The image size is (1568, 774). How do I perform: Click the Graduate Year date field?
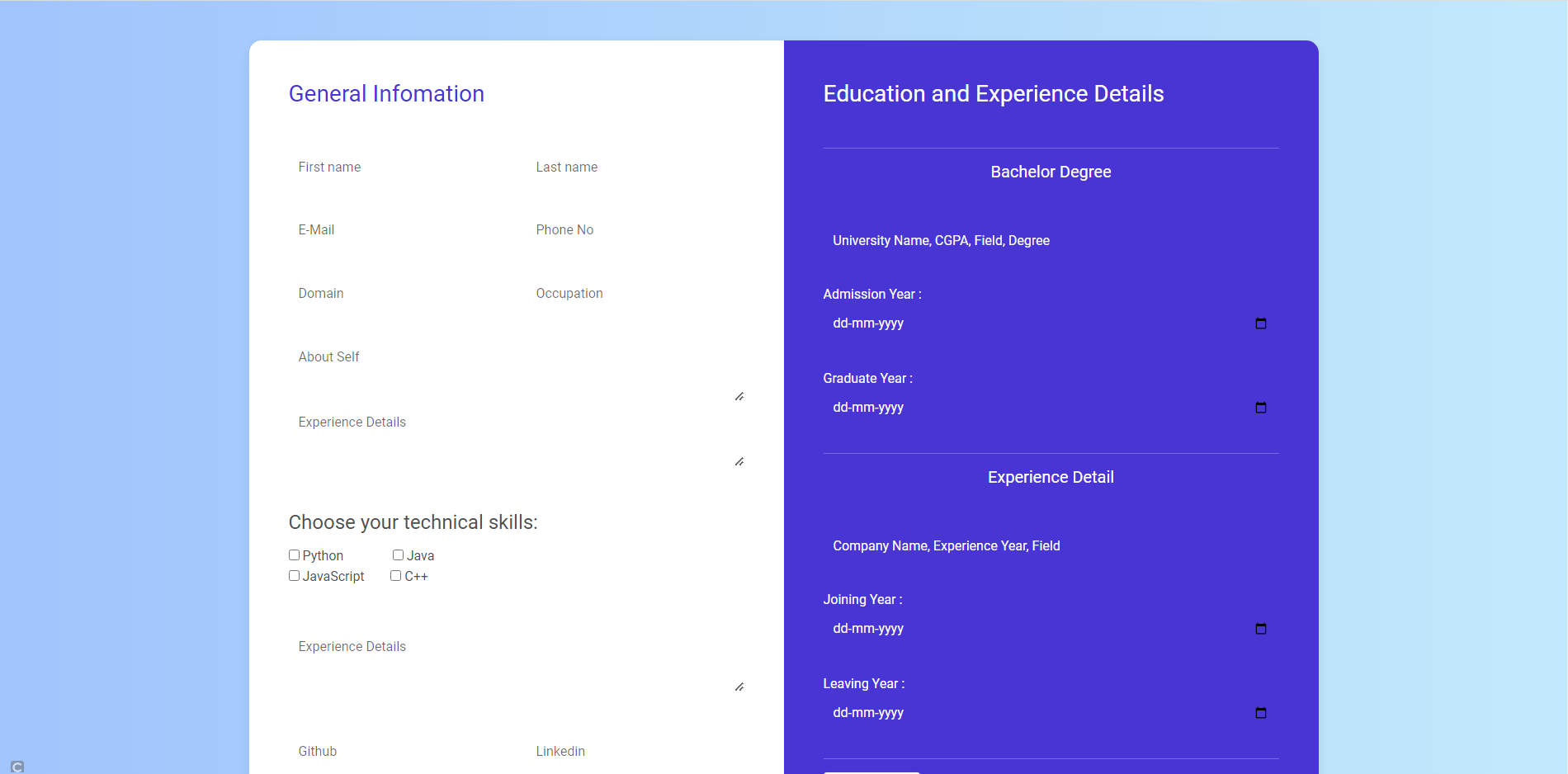tap(1051, 408)
